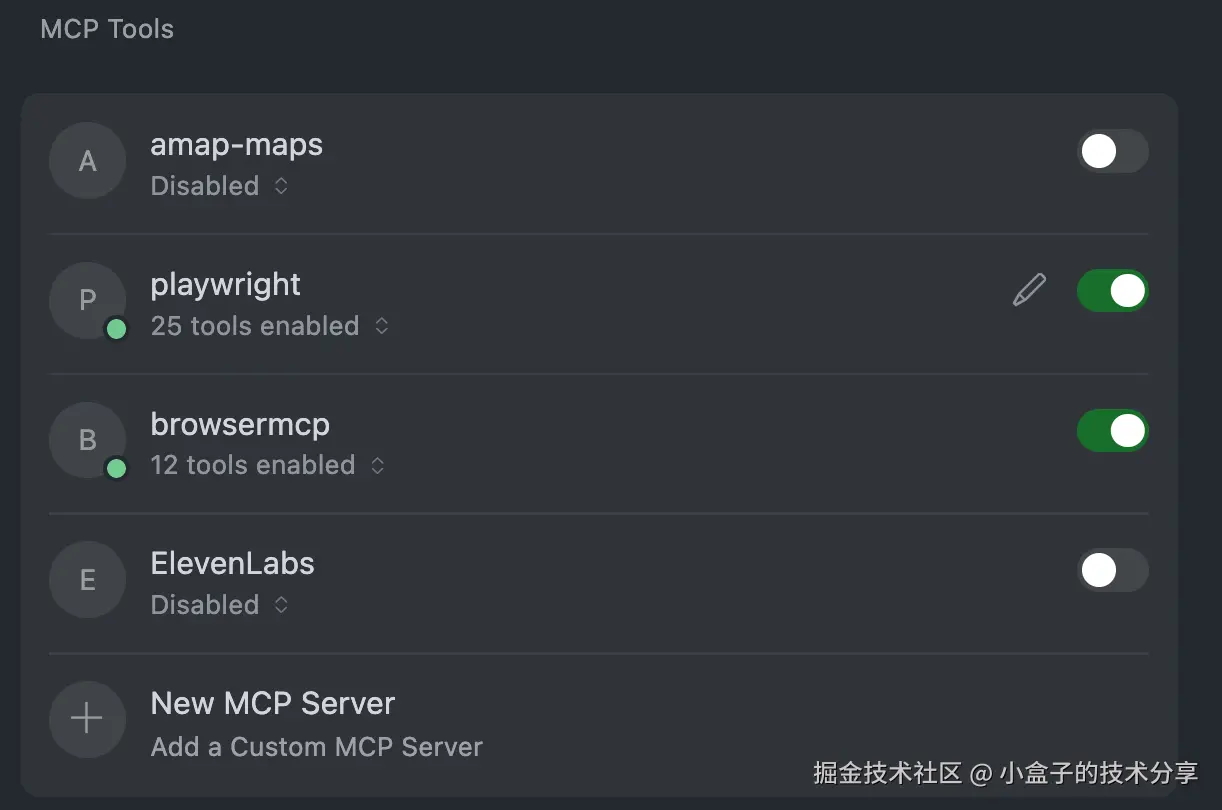
Task: Select the playwright server name
Action: pos(225,285)
